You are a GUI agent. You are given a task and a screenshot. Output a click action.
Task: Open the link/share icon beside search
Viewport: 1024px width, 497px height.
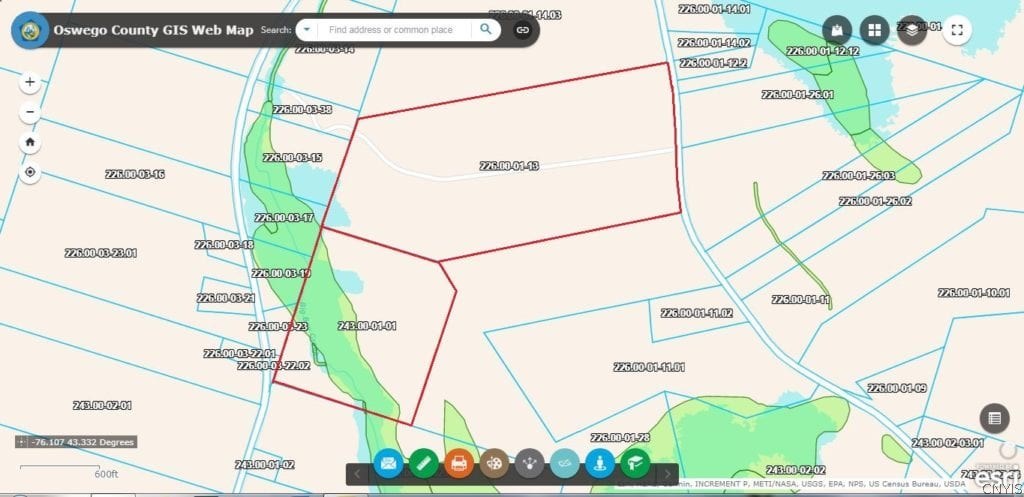(x=522, y=30)
